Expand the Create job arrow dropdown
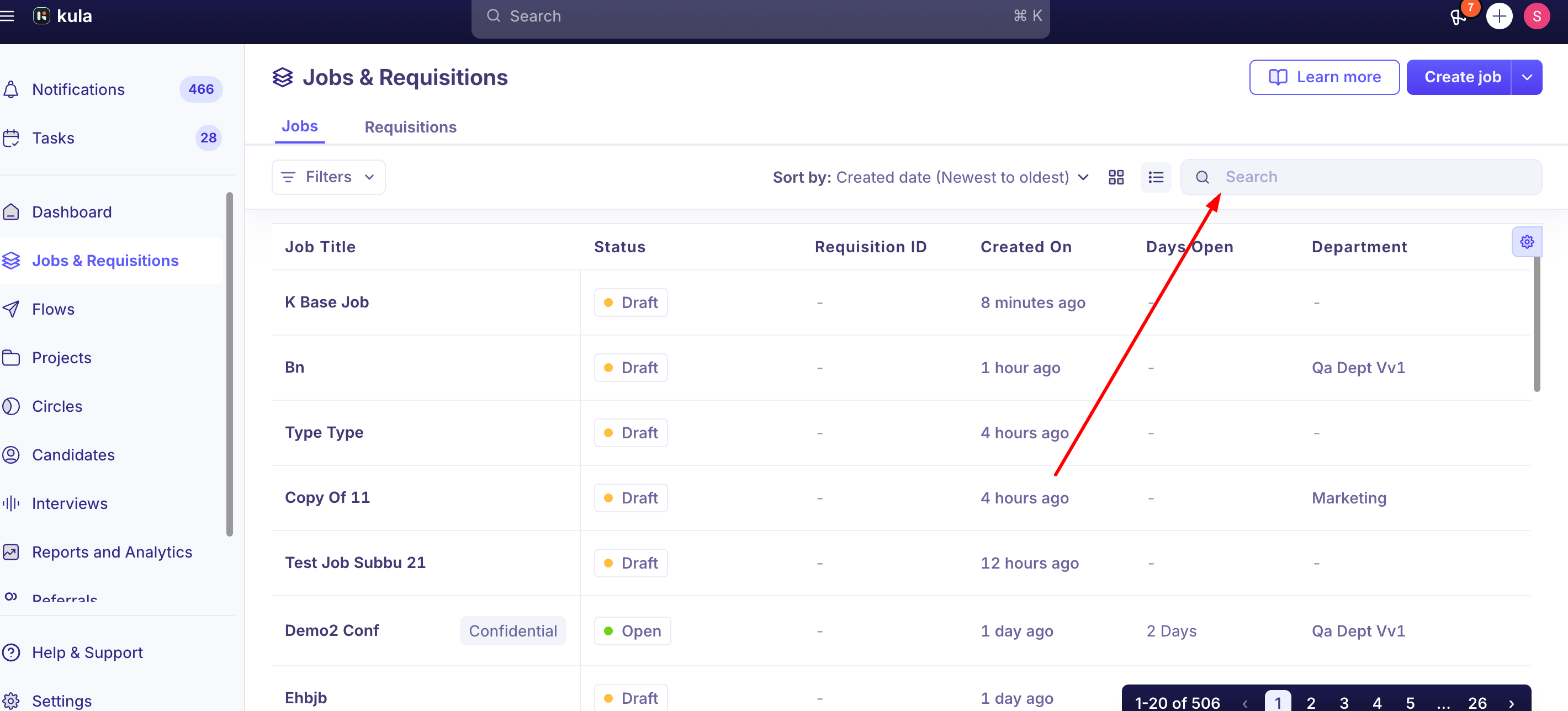The width and height of the screenshot is (1568, 711). (x=1527, y=77)
